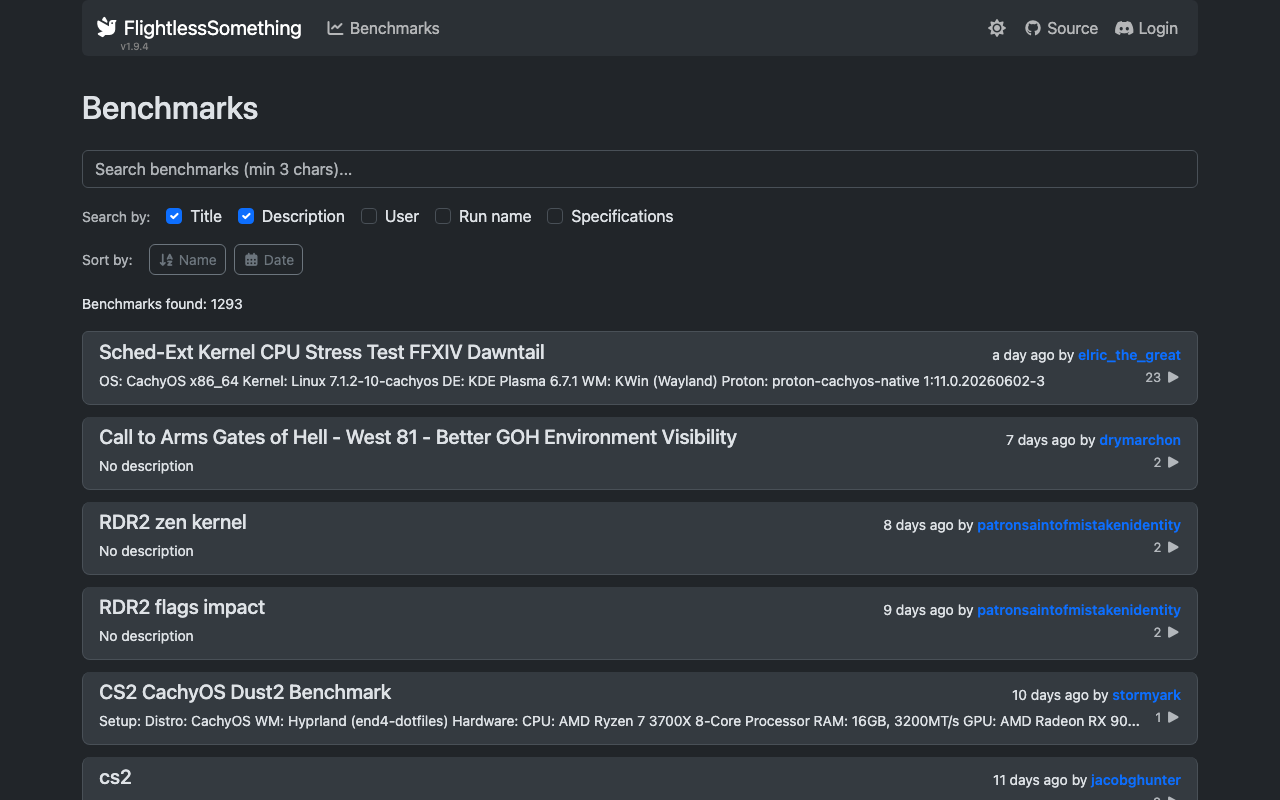The height and width of the screenshot is (800, 1280).
Task: Enable the Run name search checkbox
Action: coord(443,216)
